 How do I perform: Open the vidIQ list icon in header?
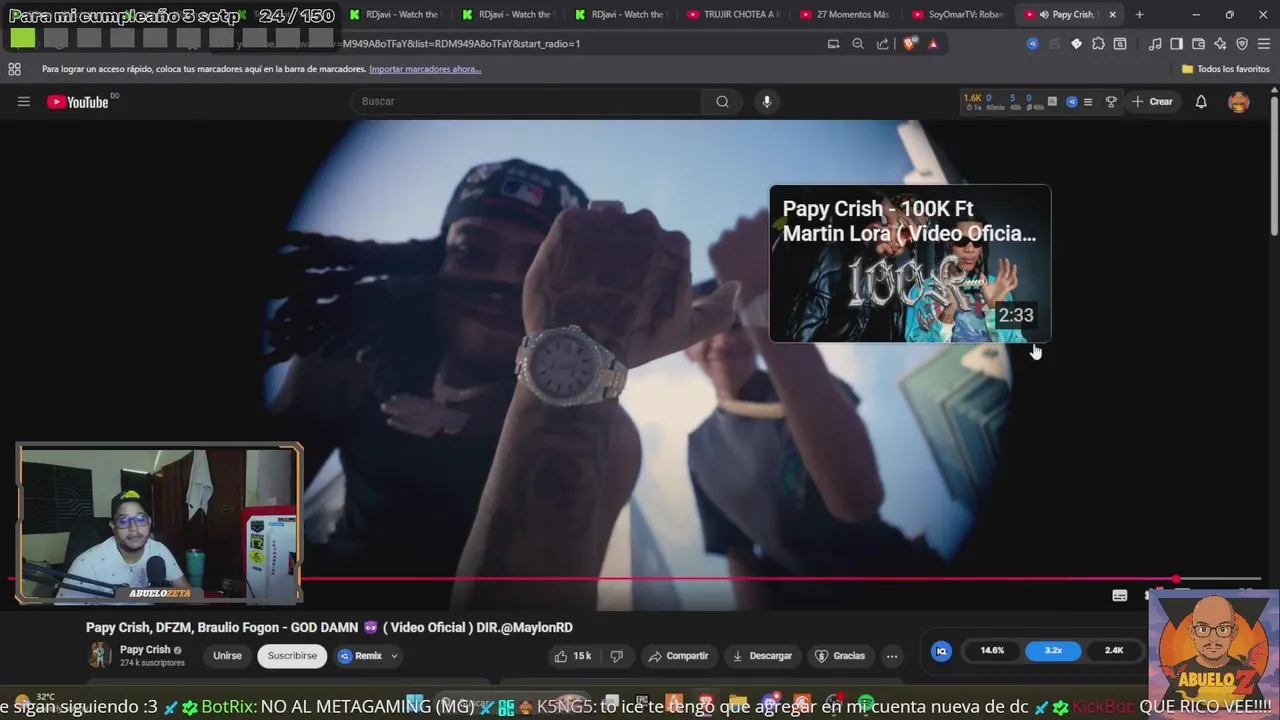pyautogui.click(x=1088, y=101)
